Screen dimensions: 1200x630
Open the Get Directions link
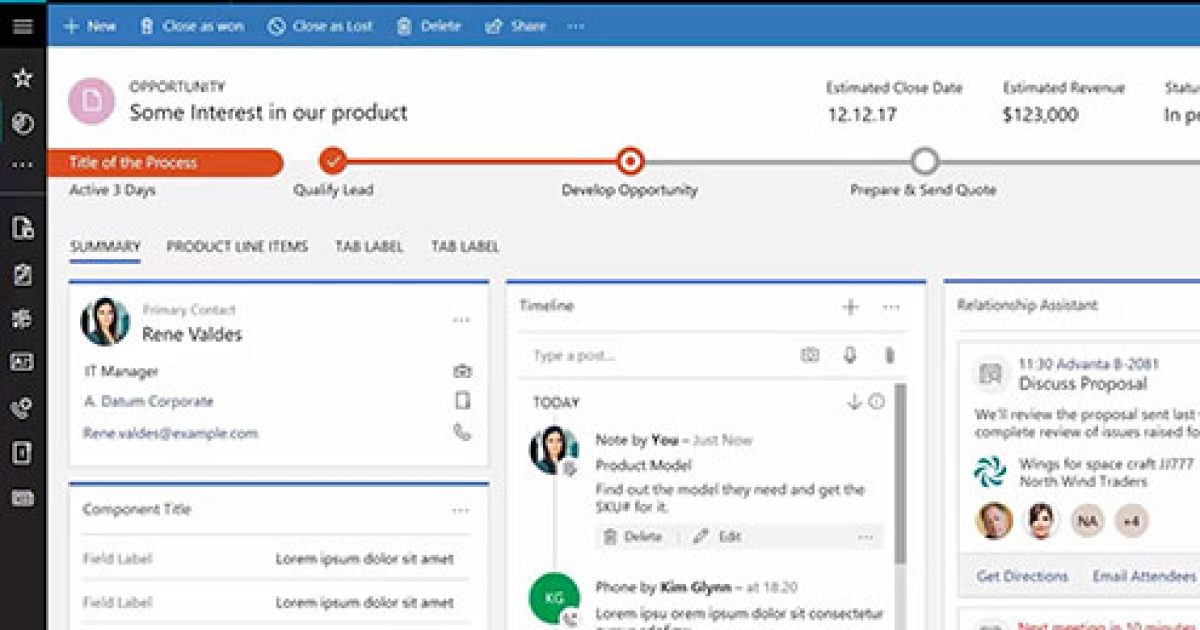[x=1022, y=576]
